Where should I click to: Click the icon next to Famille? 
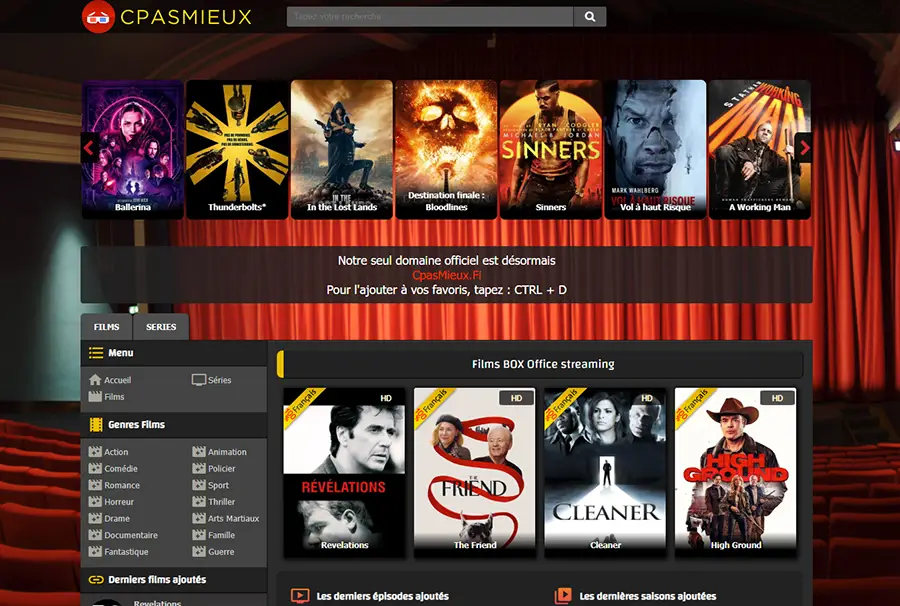pyautogui.click(x=199, y=535)
